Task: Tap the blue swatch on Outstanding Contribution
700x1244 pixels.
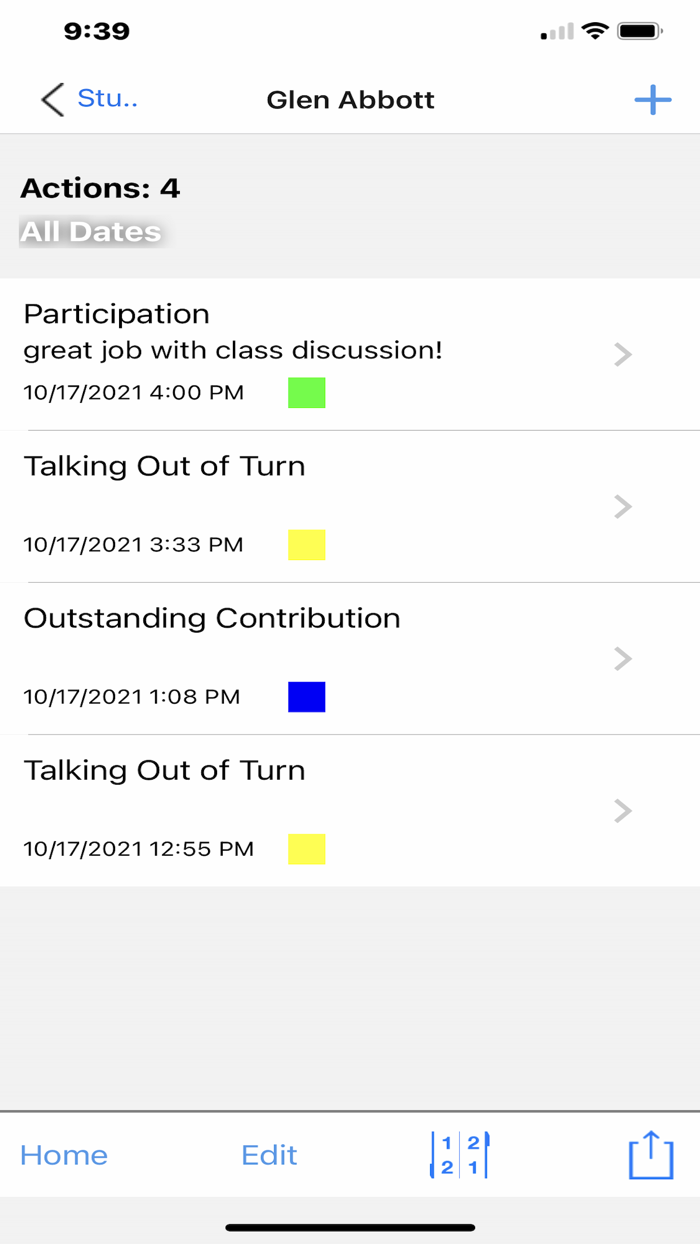Action: 307,696
